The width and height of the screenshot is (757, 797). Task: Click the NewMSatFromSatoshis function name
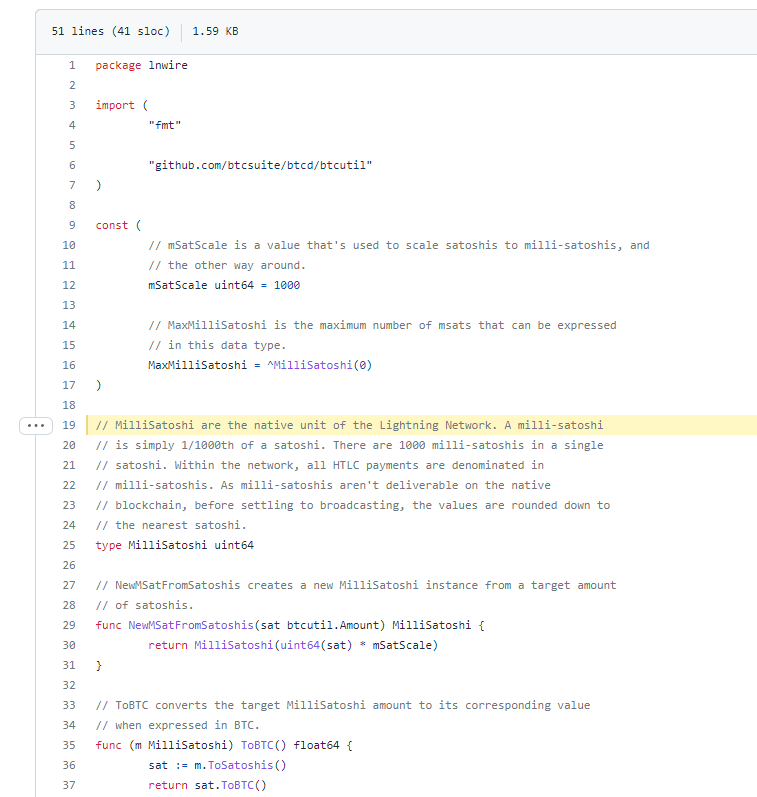point(190,625)
